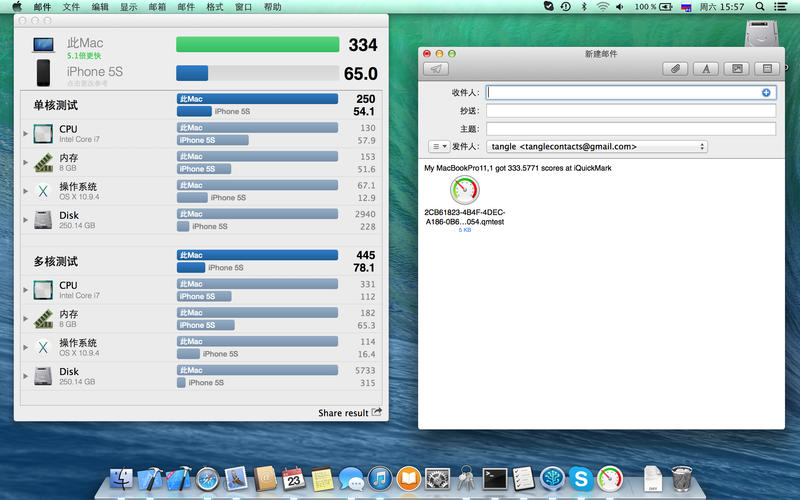The image size is (800, 500).
Task: Click the input source flag icon
Action: (x=686, y=7)
